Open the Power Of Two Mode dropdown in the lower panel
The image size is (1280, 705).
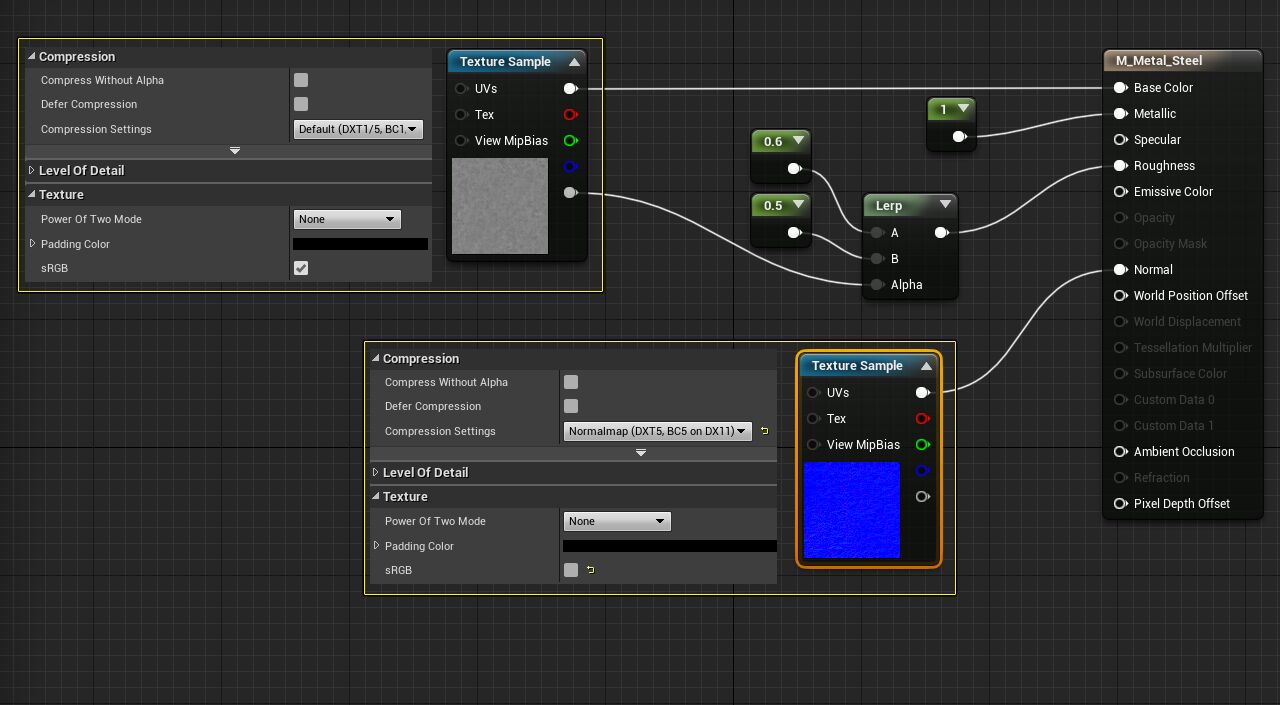click(x=616, y=521)
